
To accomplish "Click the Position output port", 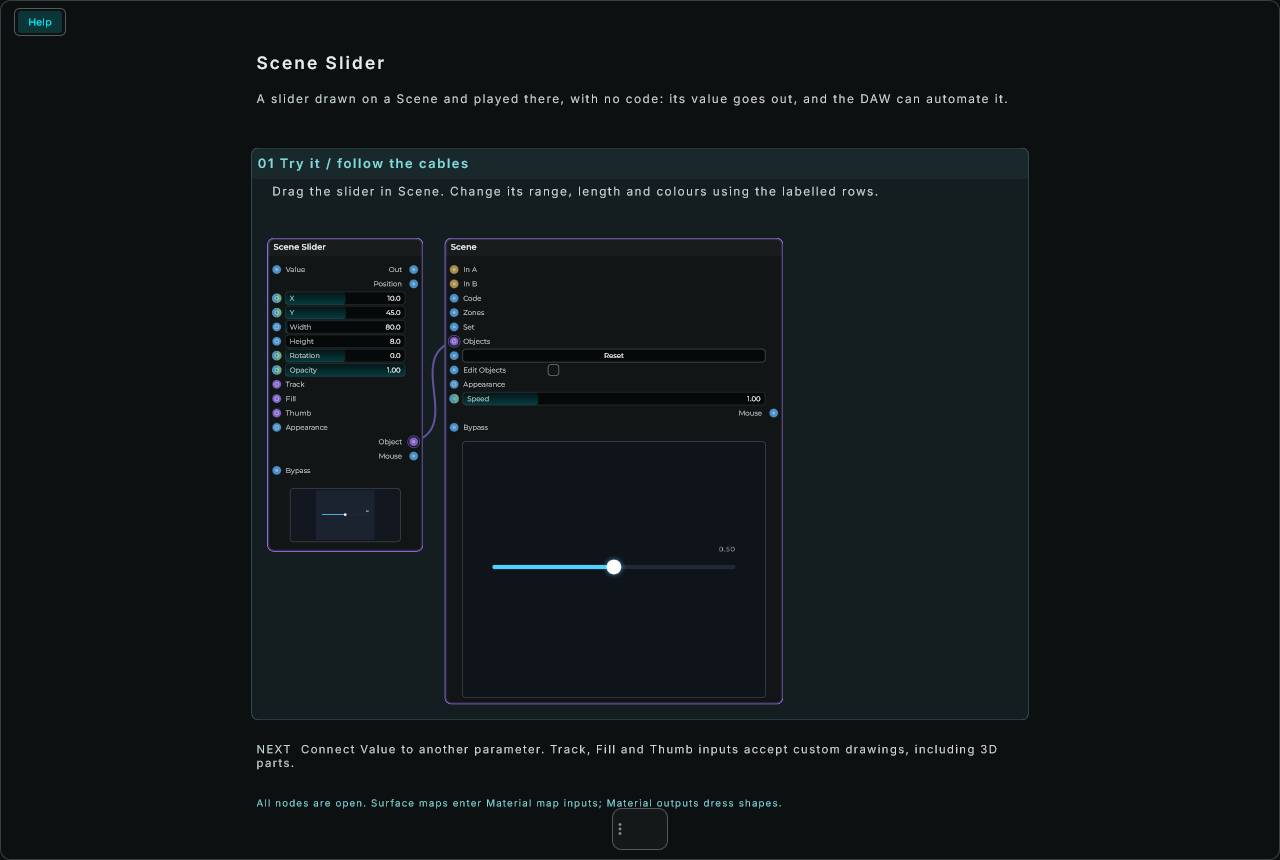I will (414, 284).
